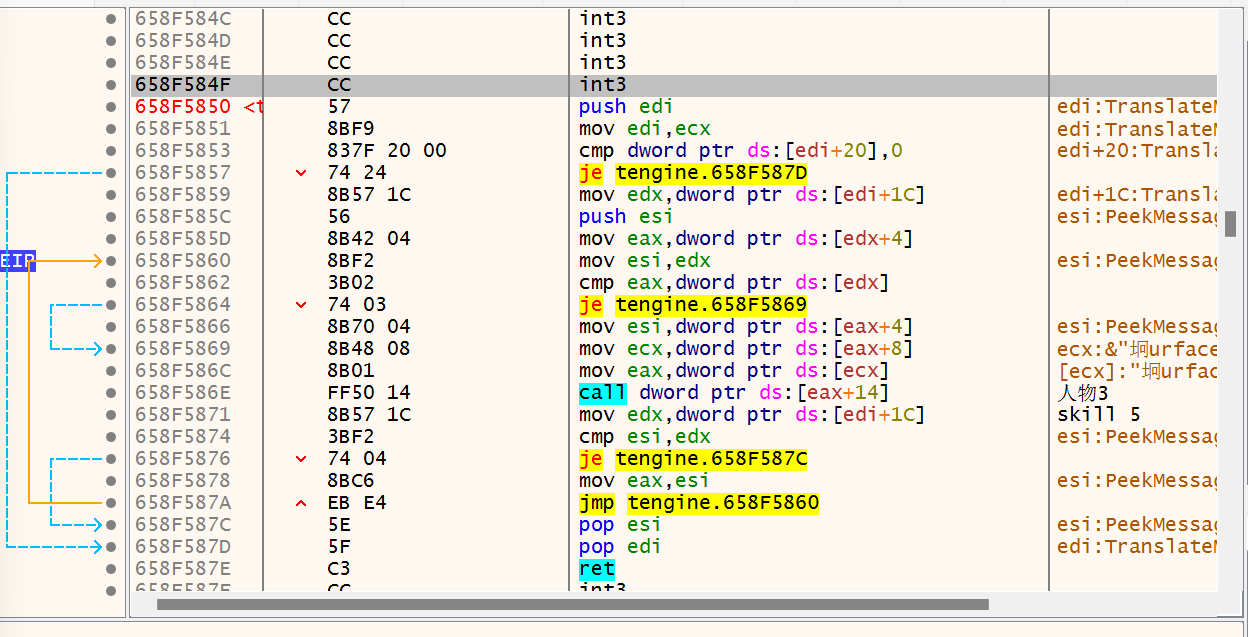Toggle breakpoint dot for address 658F584C
This screenshot has height=637, width=1248.
[x=110, y=19]
